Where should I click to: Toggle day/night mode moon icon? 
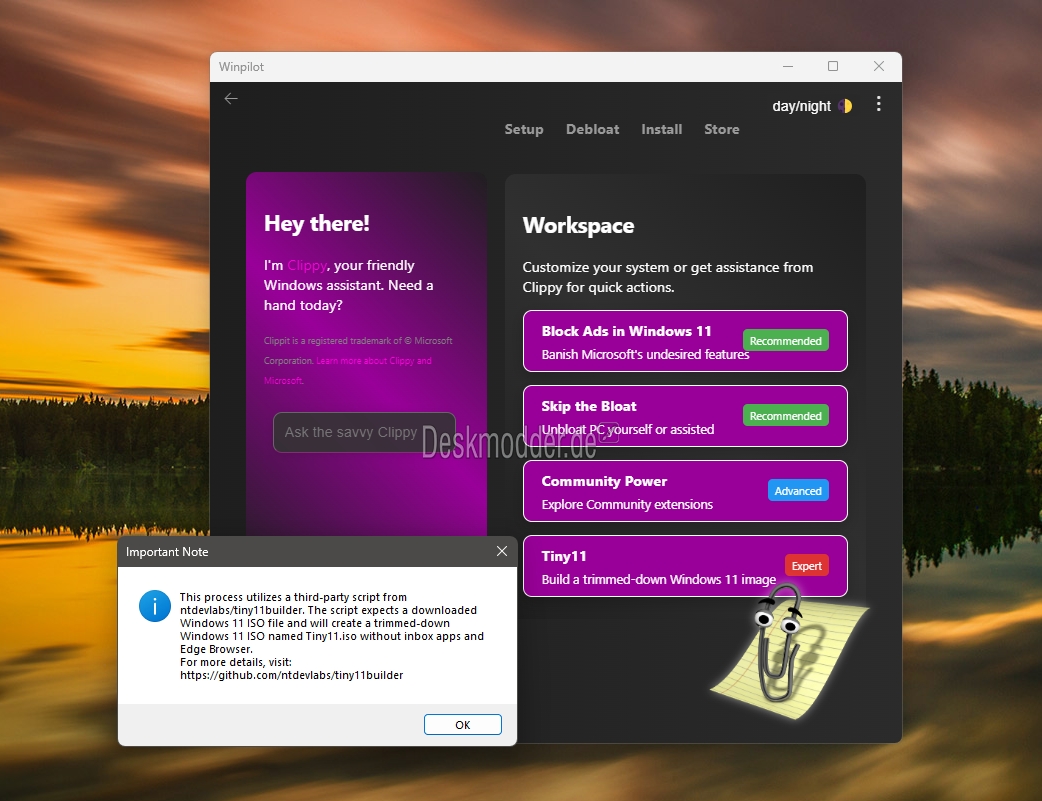845,106
